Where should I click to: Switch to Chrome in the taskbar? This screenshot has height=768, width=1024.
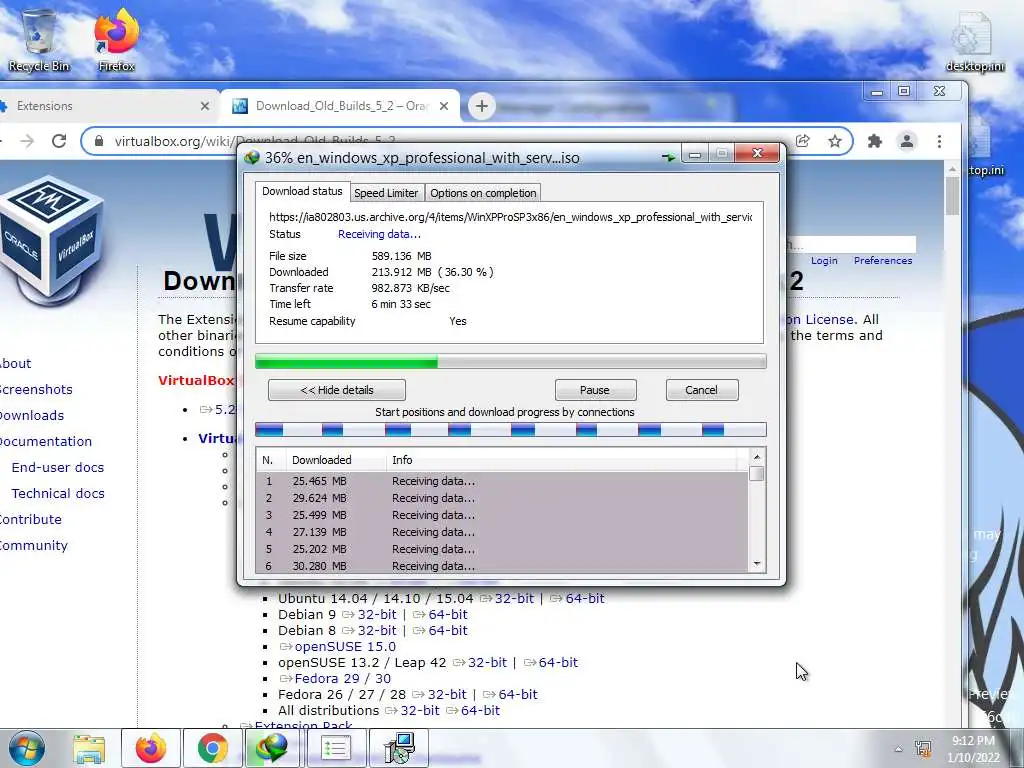point(212,748)
